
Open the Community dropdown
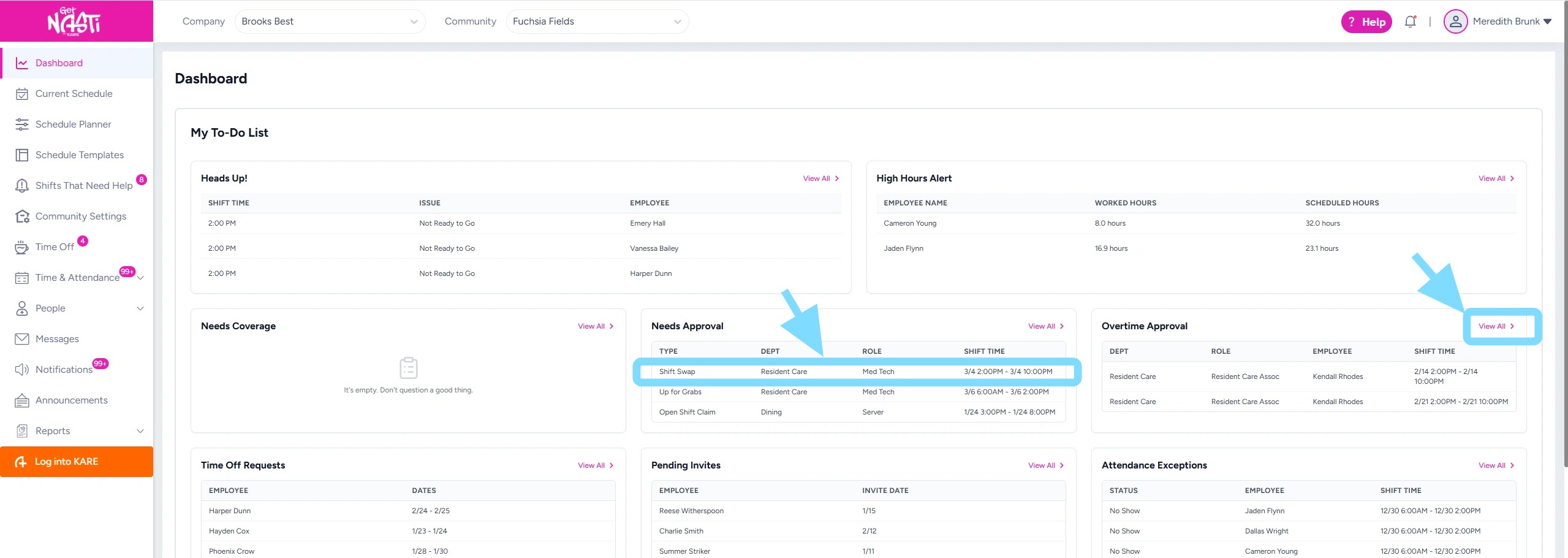[597, 21]
